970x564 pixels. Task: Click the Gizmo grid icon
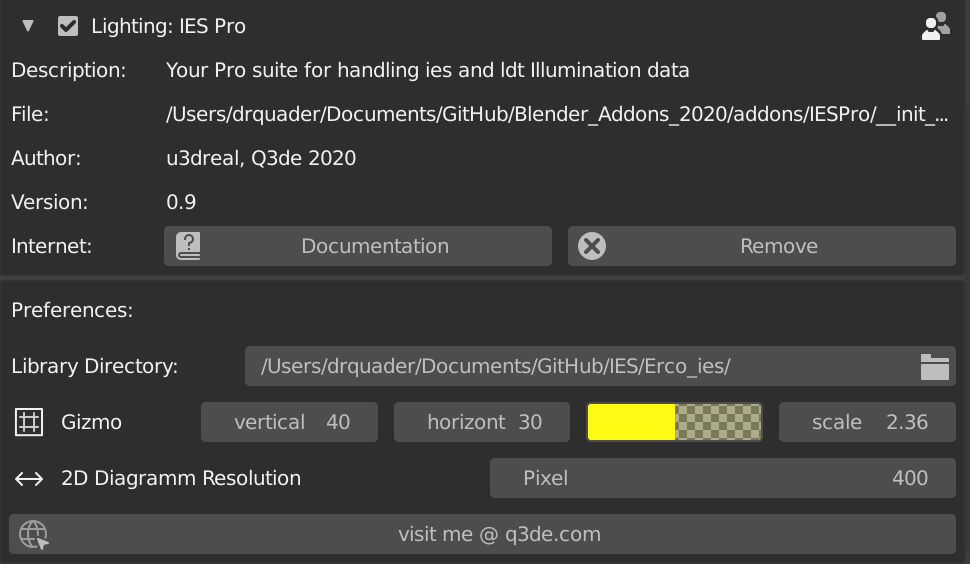(x=28, y=422)
